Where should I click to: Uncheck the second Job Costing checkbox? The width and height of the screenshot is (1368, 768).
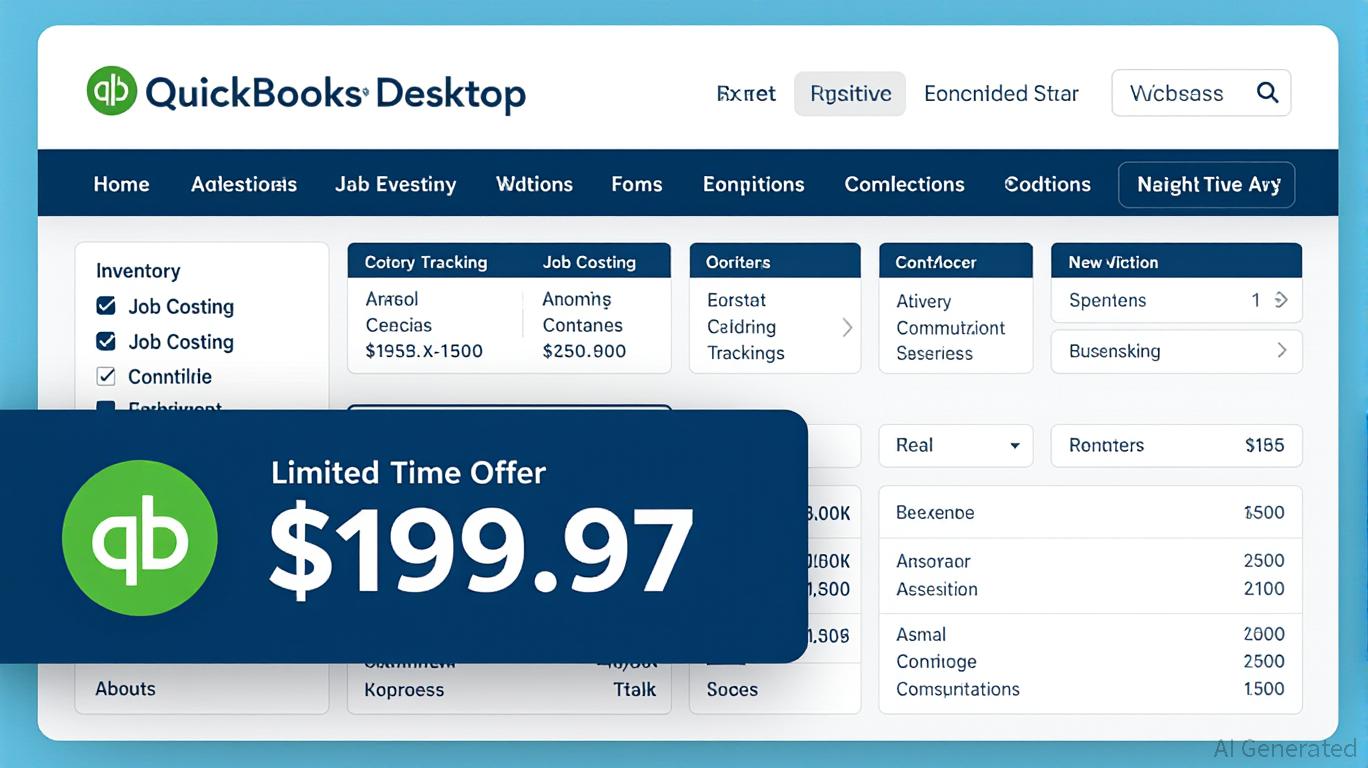[105, 341]
